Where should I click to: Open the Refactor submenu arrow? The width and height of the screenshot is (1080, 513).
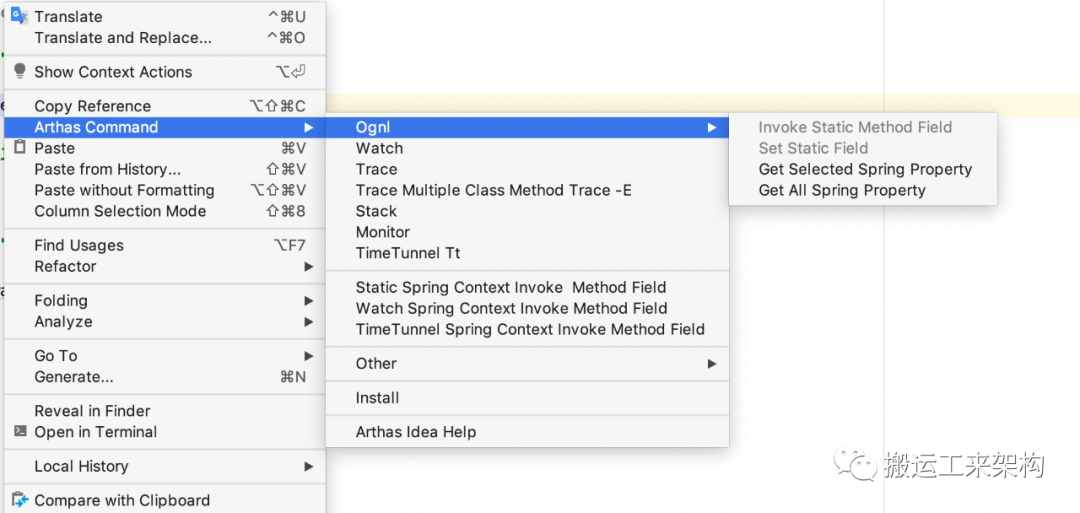309,267
